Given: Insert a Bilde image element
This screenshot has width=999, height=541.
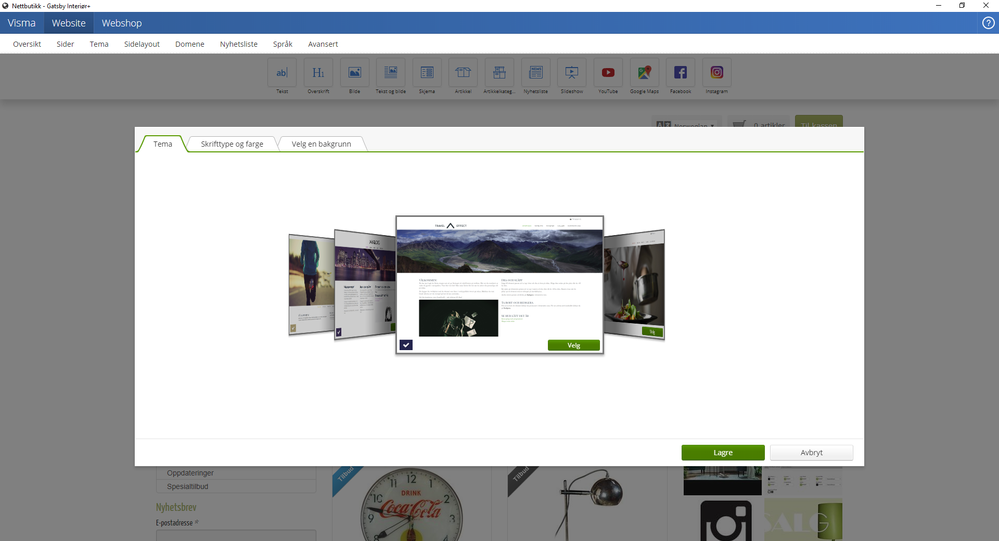Looking at the screenshot, I should point(354,73).
